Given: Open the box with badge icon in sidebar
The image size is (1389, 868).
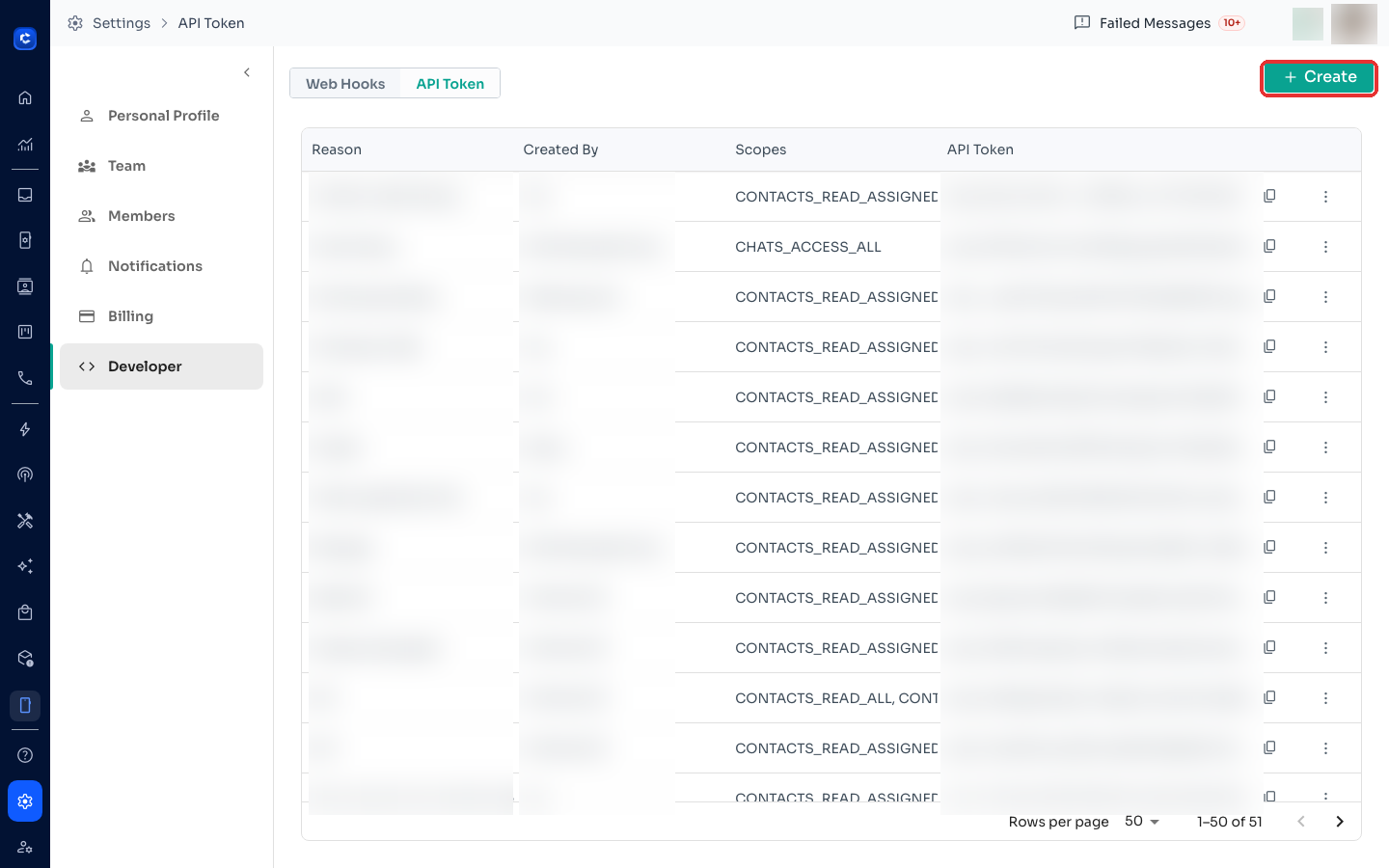Looking at the screenshot, I should [25, 659].
